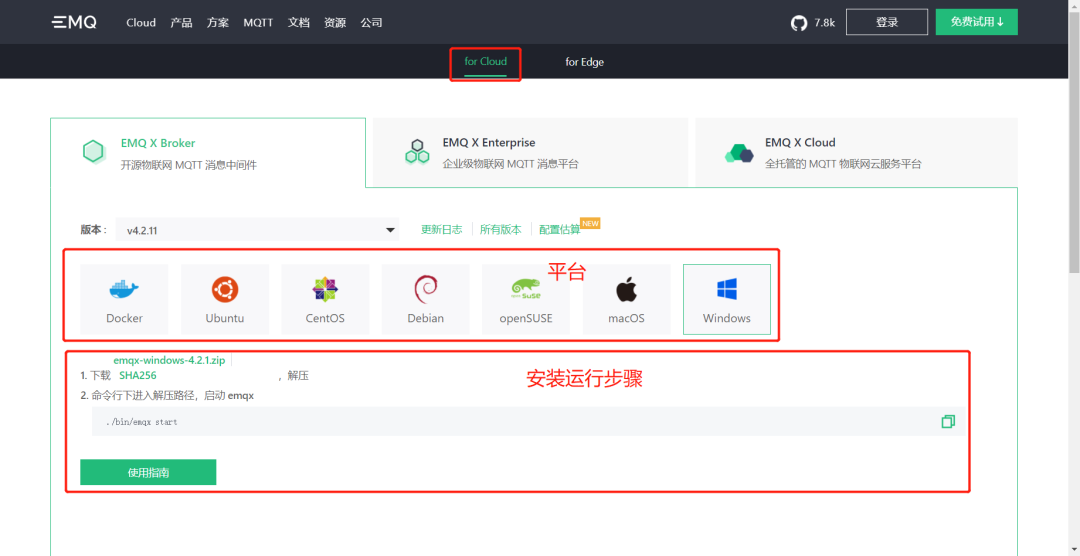Click the 免费试用 button

point(977,22)
